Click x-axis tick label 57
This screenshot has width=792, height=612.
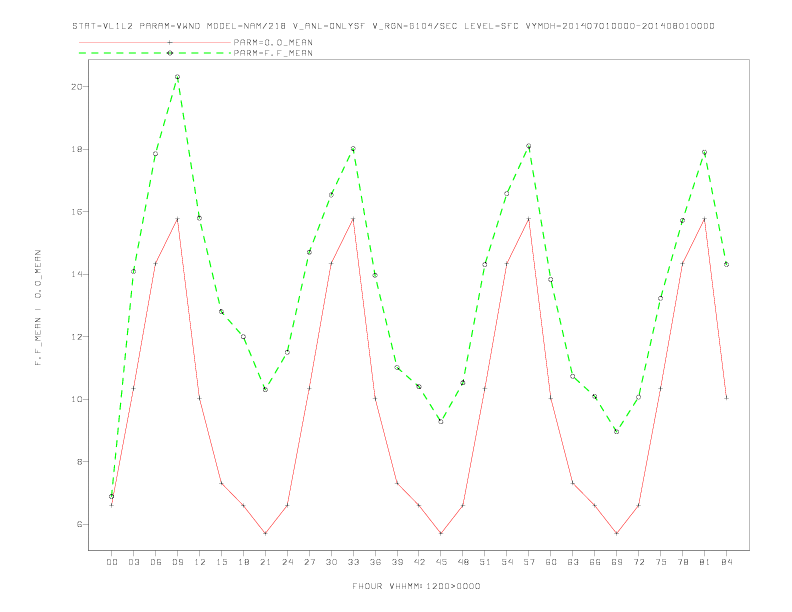[x=529, y=562]
